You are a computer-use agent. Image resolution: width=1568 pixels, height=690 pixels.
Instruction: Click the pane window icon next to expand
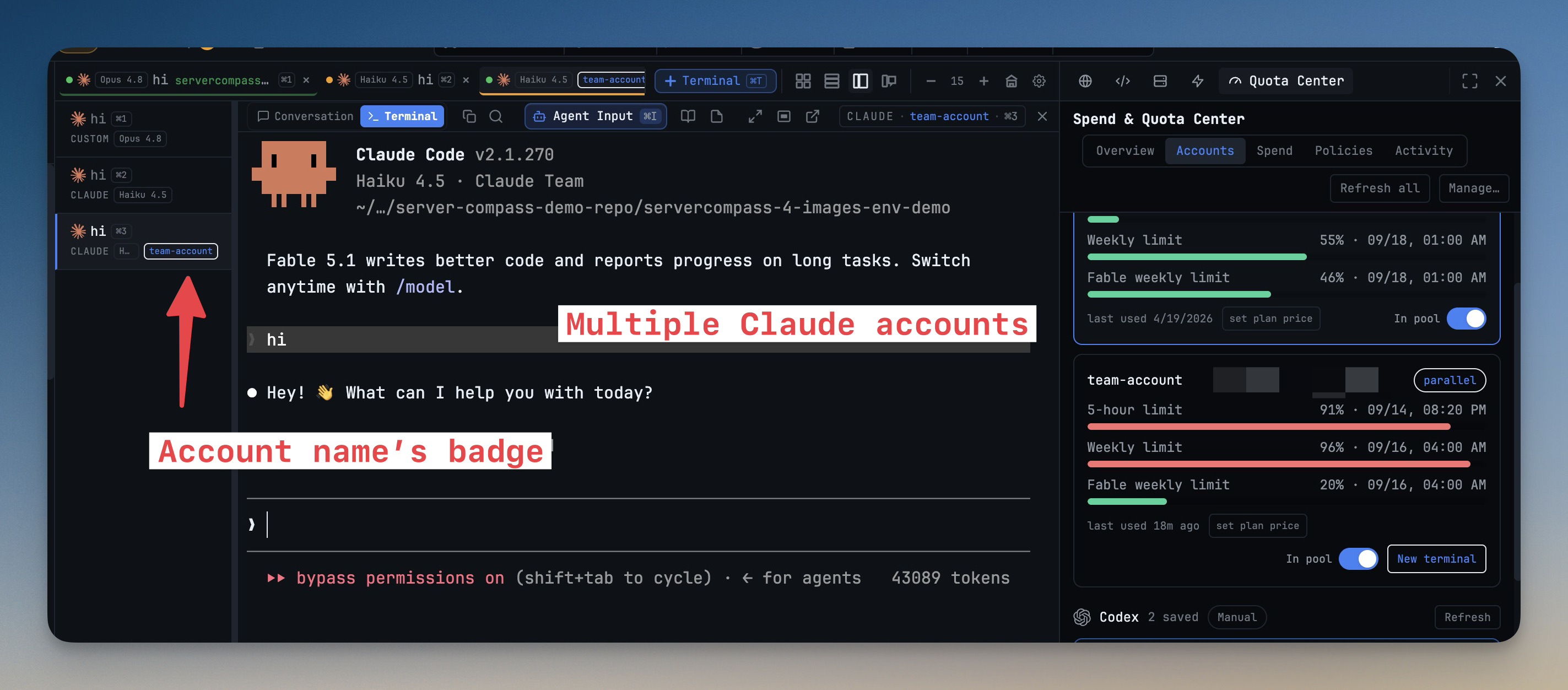(x=784, y=116)
